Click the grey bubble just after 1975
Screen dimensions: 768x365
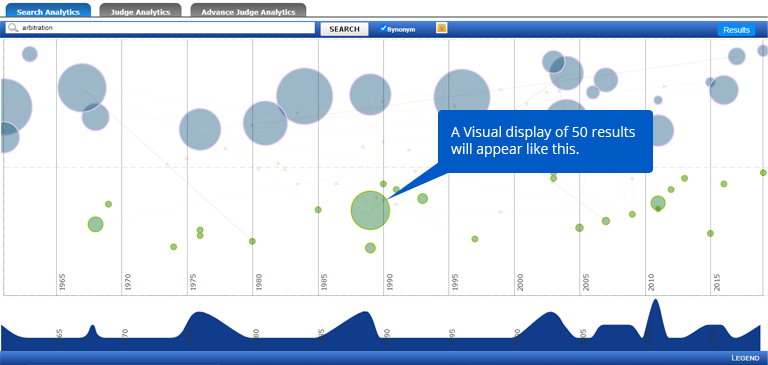tap(200, 129)
